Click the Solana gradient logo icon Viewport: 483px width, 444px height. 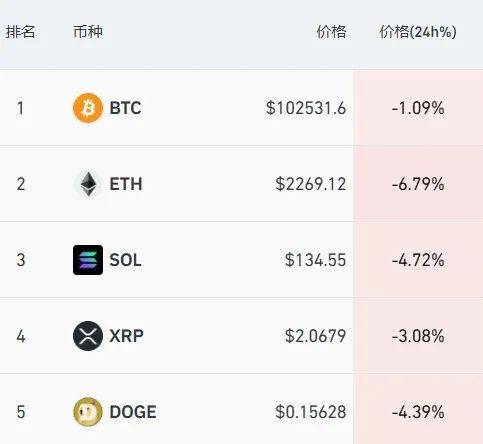88,260
